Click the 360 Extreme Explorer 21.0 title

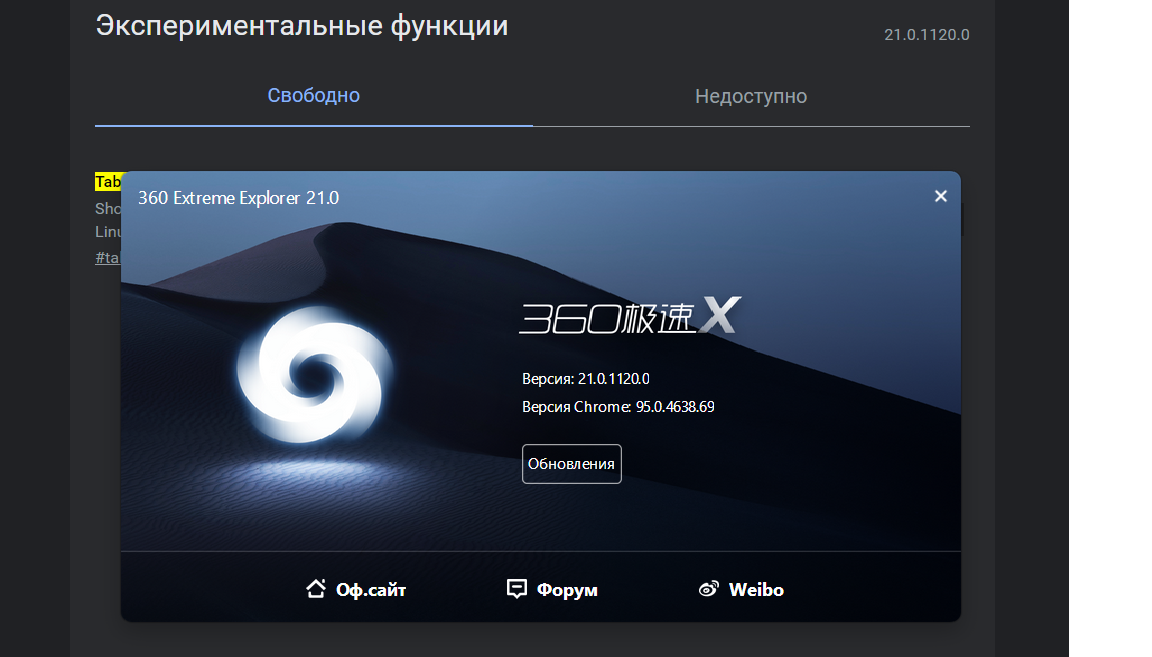[x=239, y=198]
